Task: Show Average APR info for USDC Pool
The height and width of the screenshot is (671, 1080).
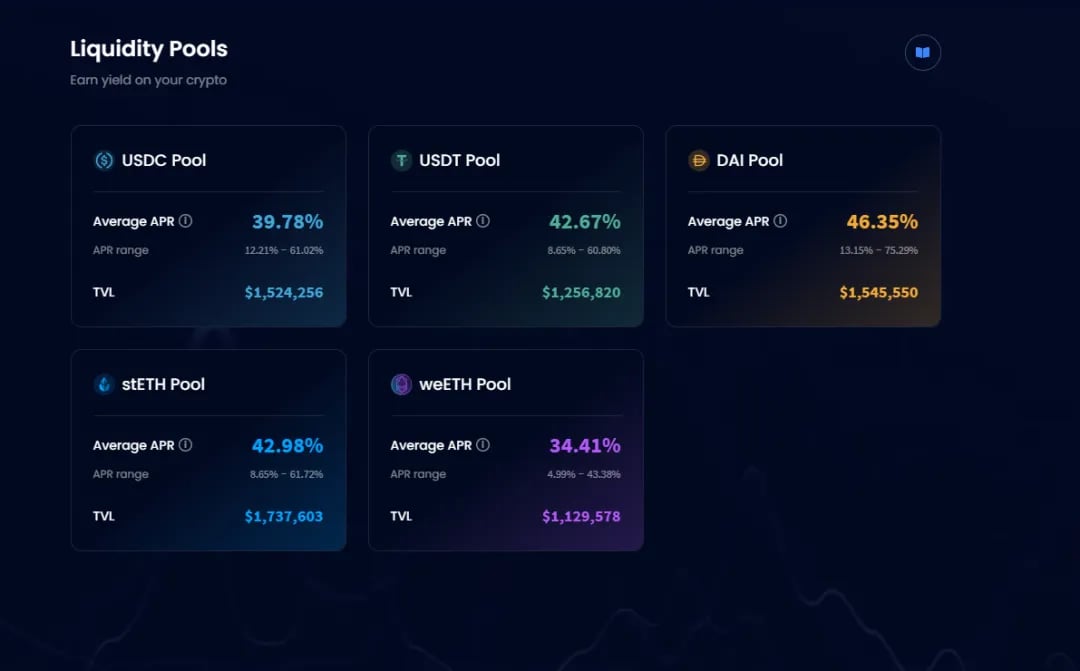Action: tap(185, 221)
